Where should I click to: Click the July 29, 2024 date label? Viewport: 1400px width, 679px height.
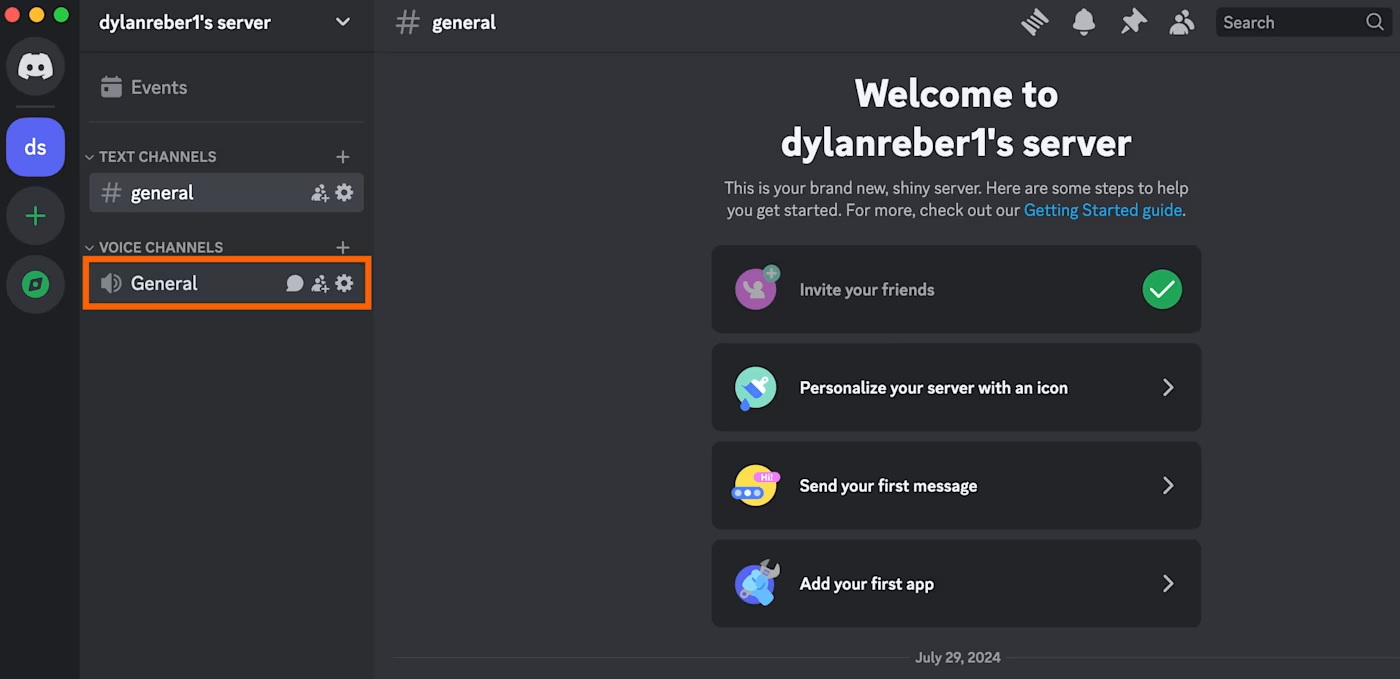[957, 658]
